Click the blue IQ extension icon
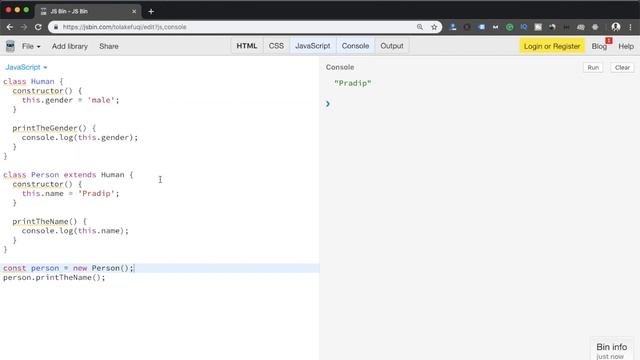This screenshot has height=360, width=640. pyautogui.click(x=524, y=27)
